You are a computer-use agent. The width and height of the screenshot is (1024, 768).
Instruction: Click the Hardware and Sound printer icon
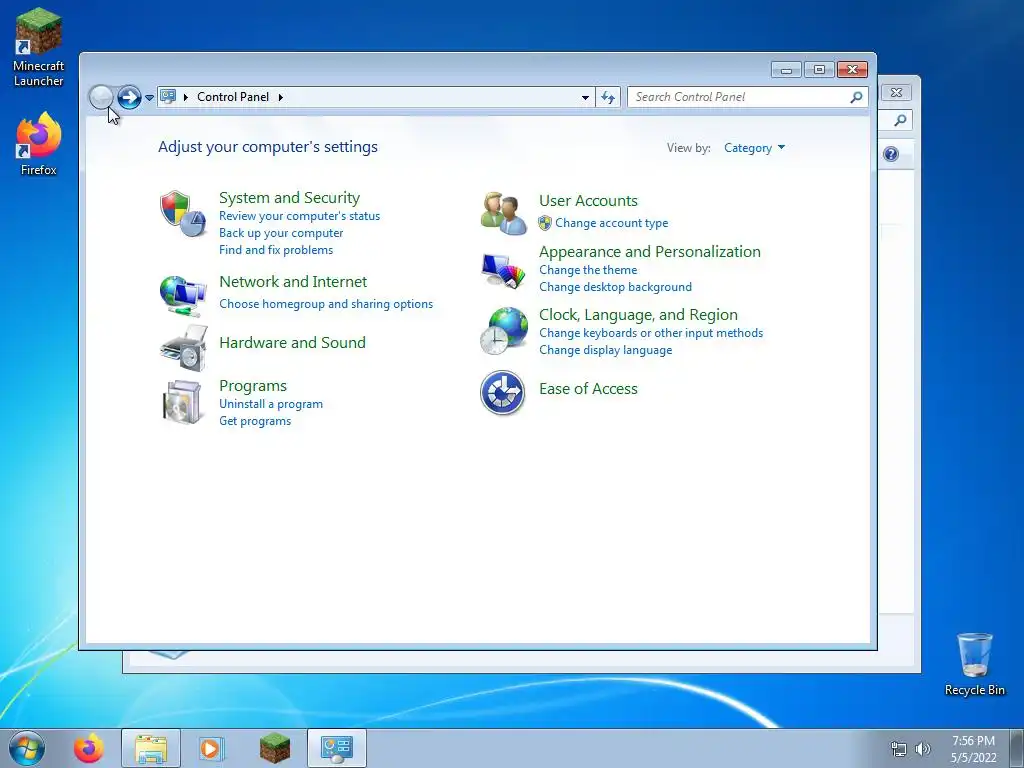click(x=184, y=348)
